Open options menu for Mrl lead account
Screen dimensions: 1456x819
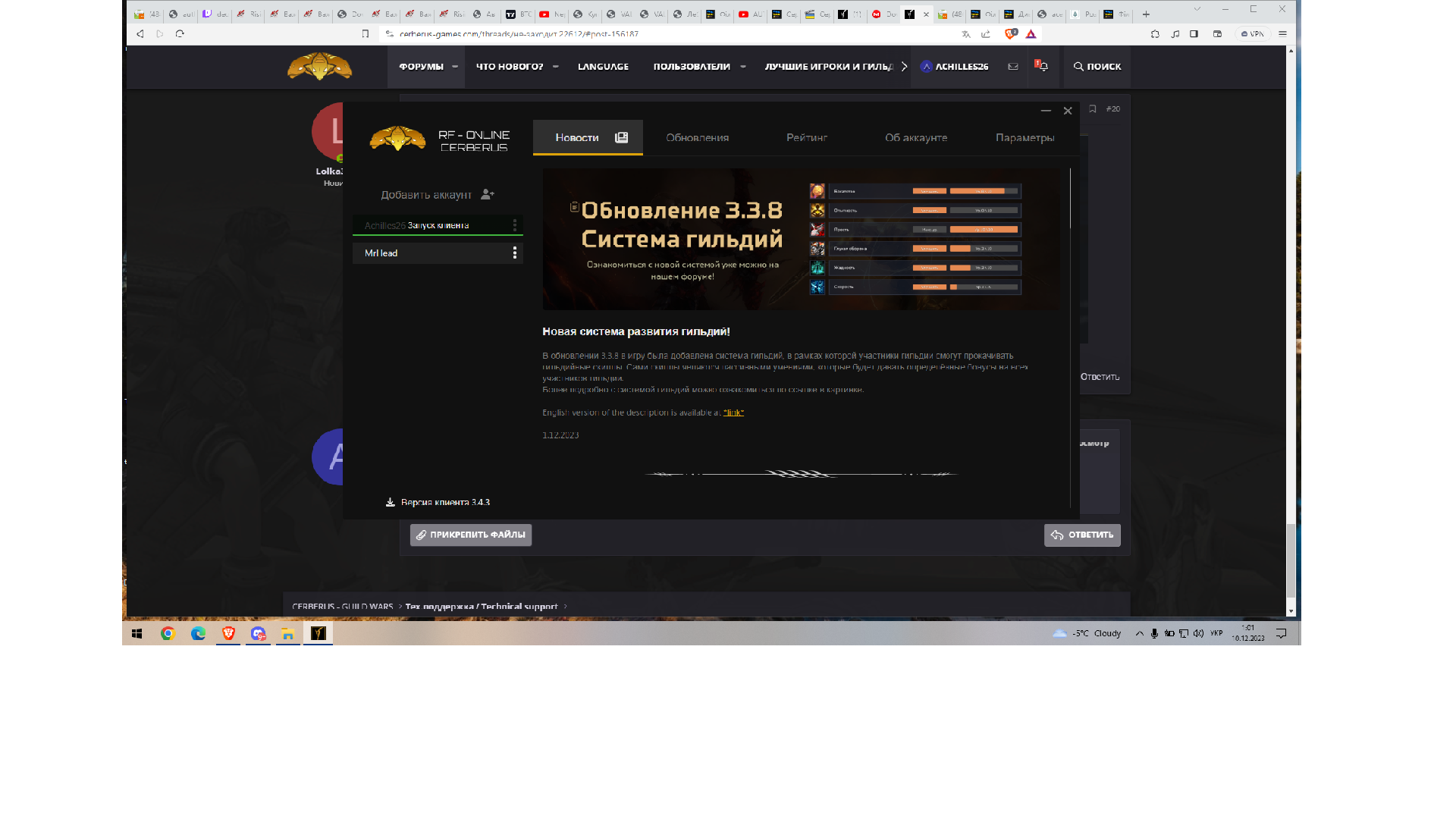click(x=515, y=253)
